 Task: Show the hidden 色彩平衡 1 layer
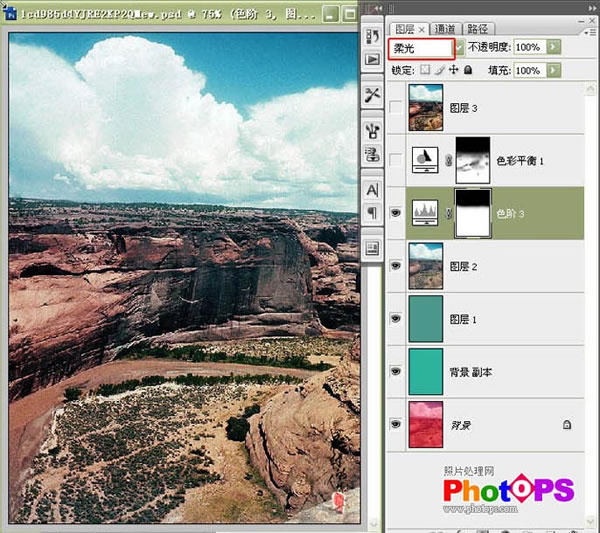tap(396, 160)
